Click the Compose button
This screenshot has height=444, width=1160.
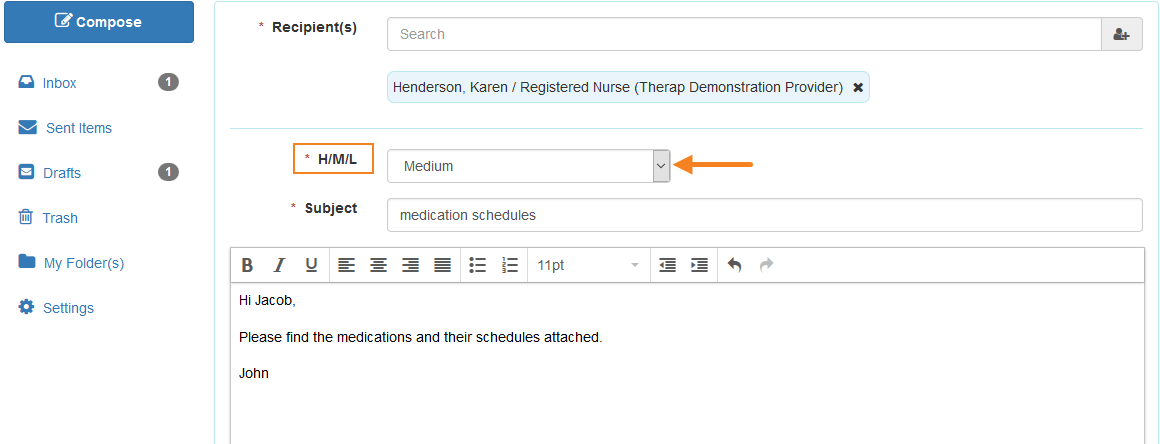pos(99,22)
